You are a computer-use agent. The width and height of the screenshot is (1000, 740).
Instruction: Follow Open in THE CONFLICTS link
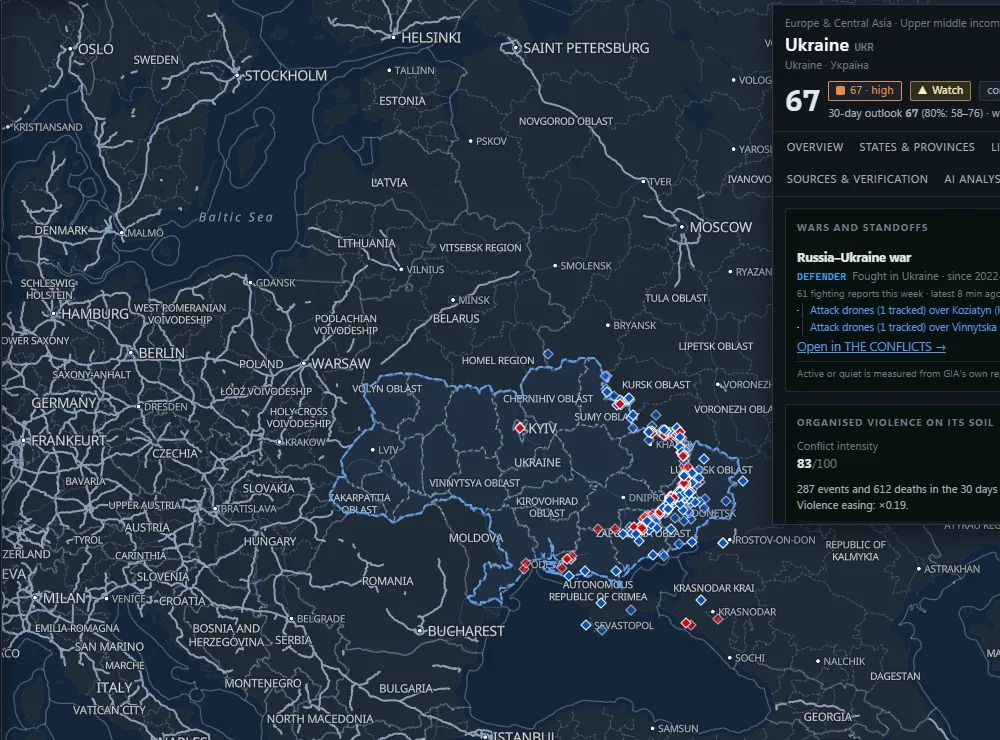(x=871, y=346)
